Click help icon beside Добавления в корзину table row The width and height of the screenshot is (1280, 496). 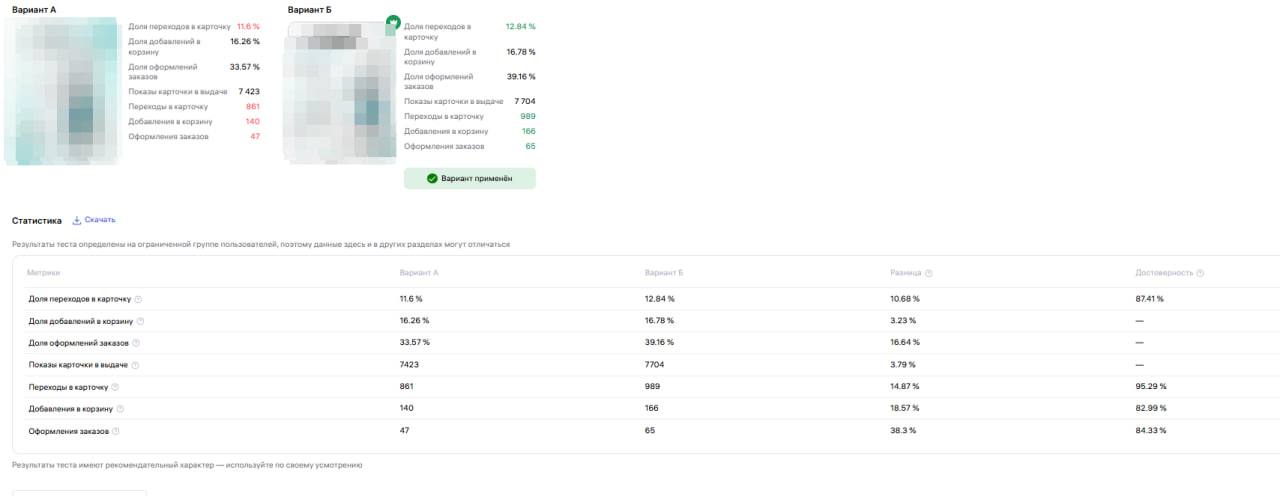click(x=120, y=409)
